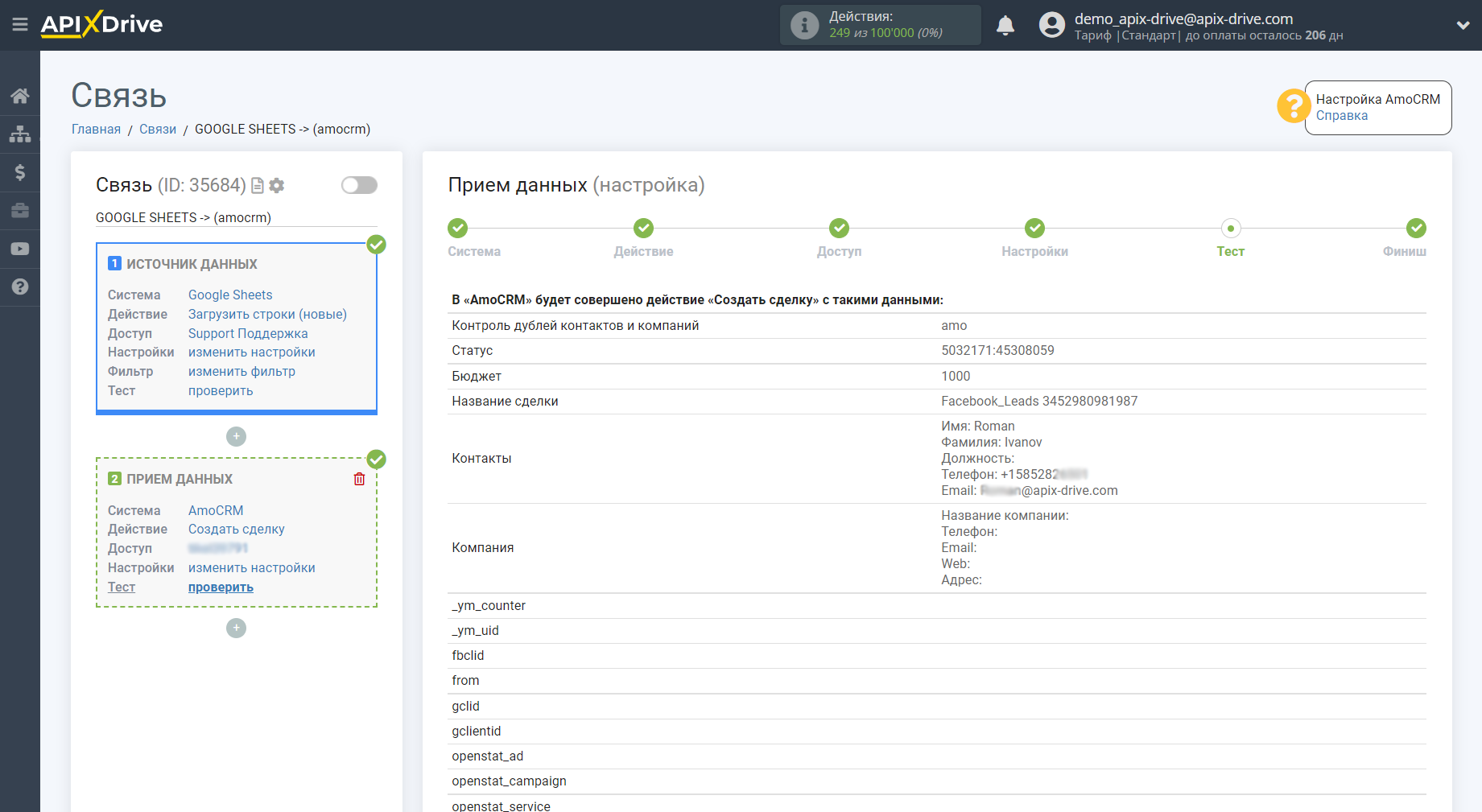Click account email demo_apix-drive@apix-drive.com
1482x812 pixels.
coord(1183,19)
